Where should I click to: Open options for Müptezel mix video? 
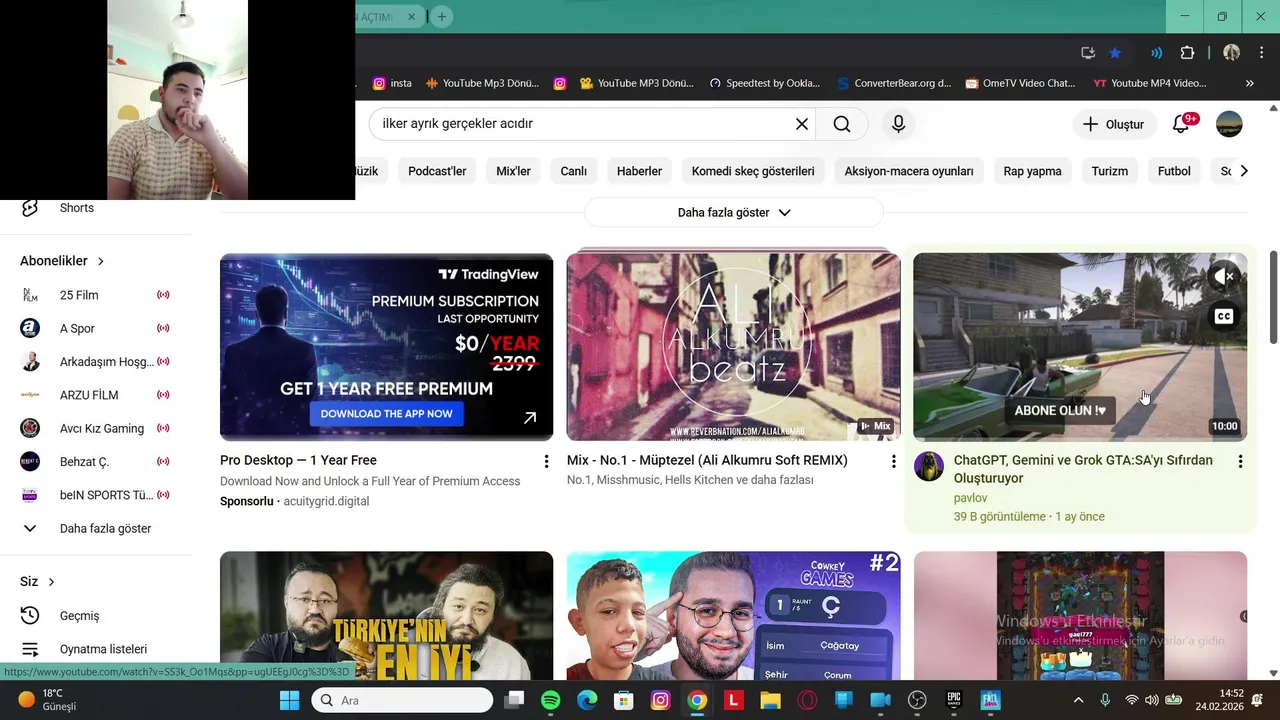click(893, 461)
